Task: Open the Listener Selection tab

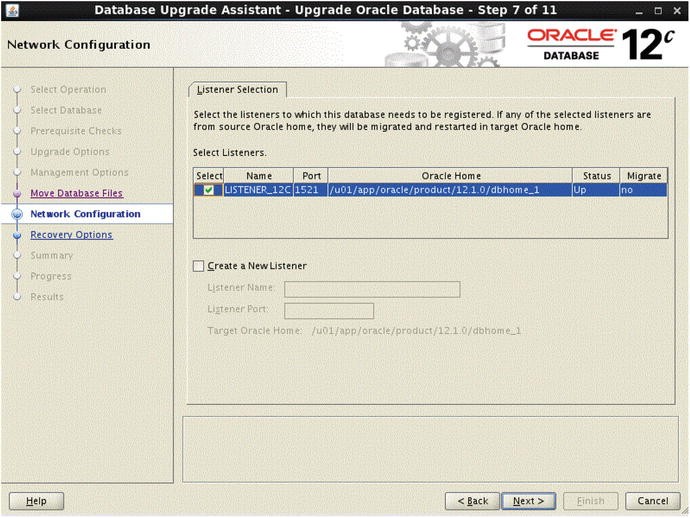Action: point(238,89)
